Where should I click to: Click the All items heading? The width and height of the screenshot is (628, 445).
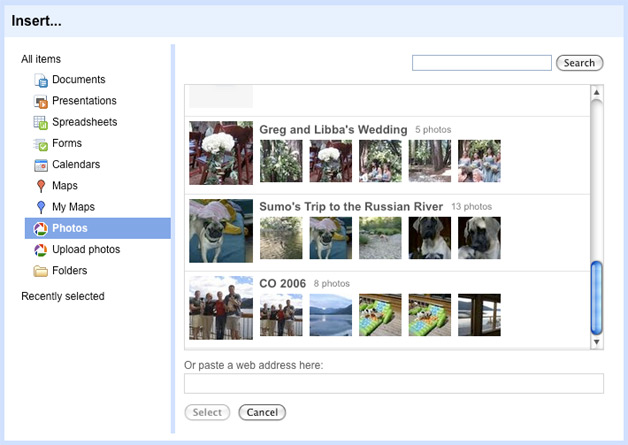pyautogui.click(x=41, y=60)
